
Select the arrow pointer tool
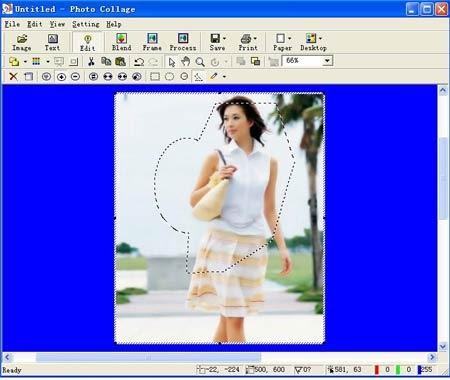172,62
